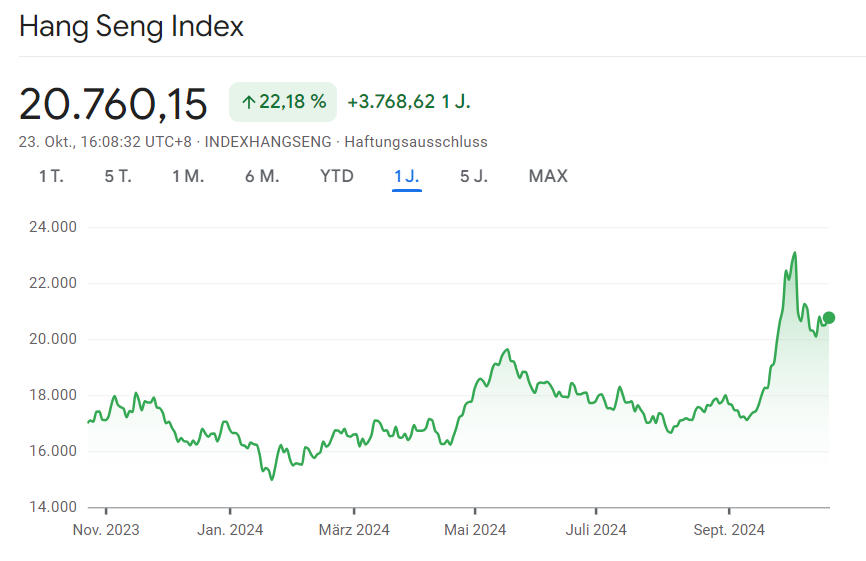
Task: Click the Mai 2024 x-axis label
Action: coord(475,530)
